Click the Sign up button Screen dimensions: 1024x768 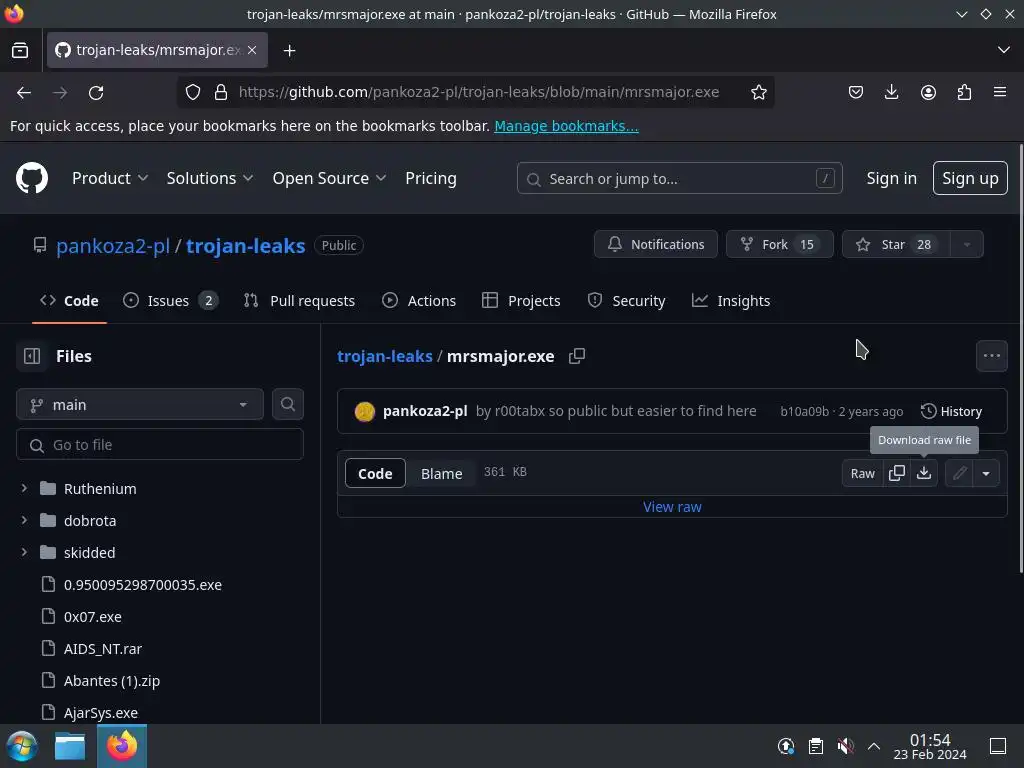pos(970,178)
